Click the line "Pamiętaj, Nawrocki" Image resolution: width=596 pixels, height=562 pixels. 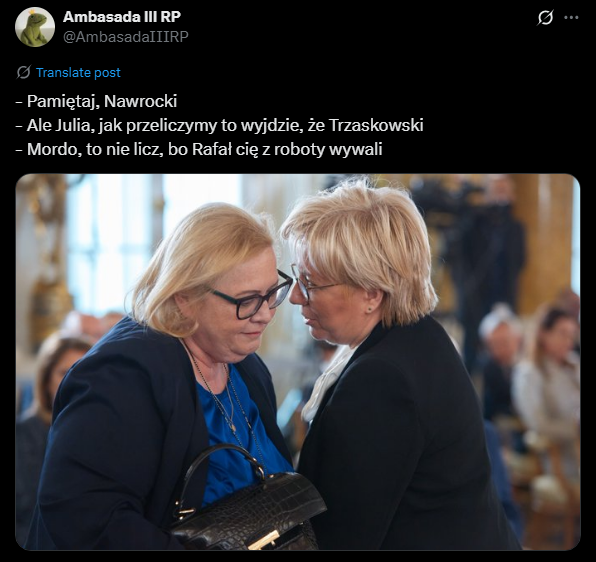click(97, 101)
